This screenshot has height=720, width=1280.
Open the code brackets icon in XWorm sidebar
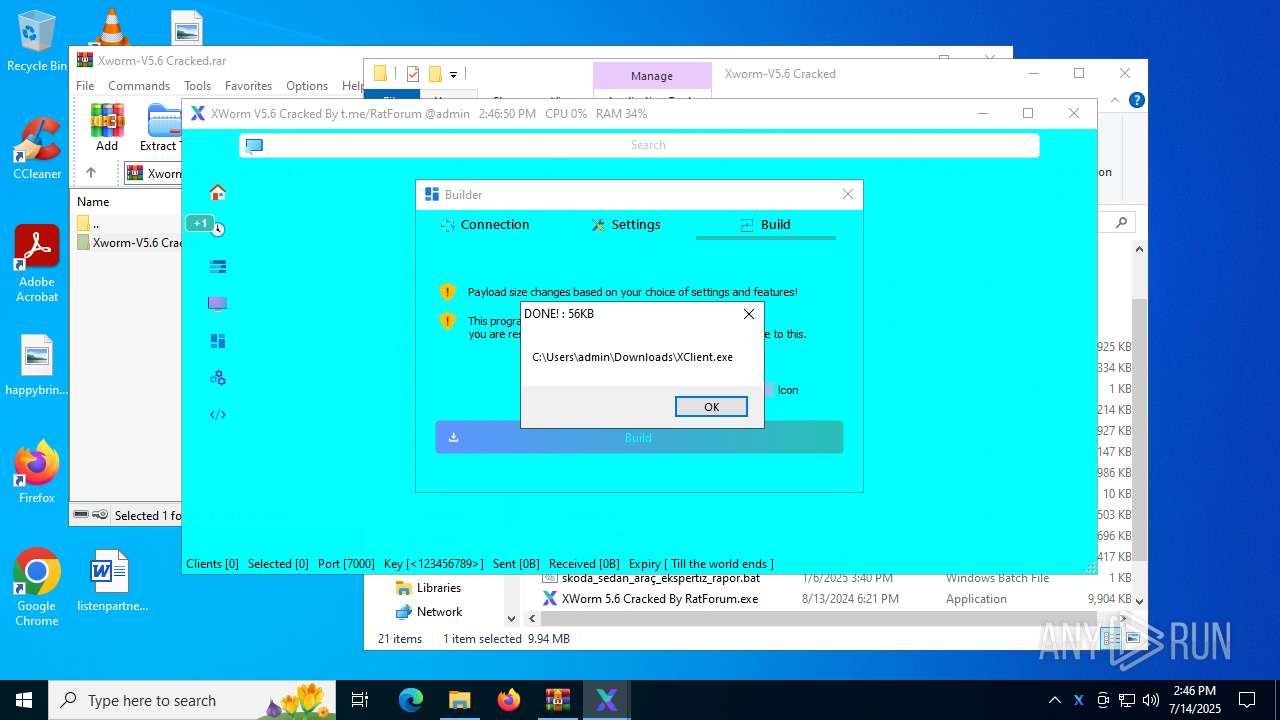click(x=218, y=415)
